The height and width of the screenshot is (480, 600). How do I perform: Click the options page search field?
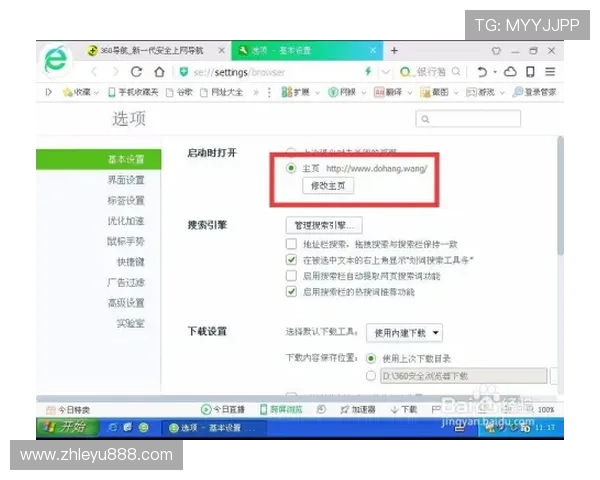(x=468, y=119)
